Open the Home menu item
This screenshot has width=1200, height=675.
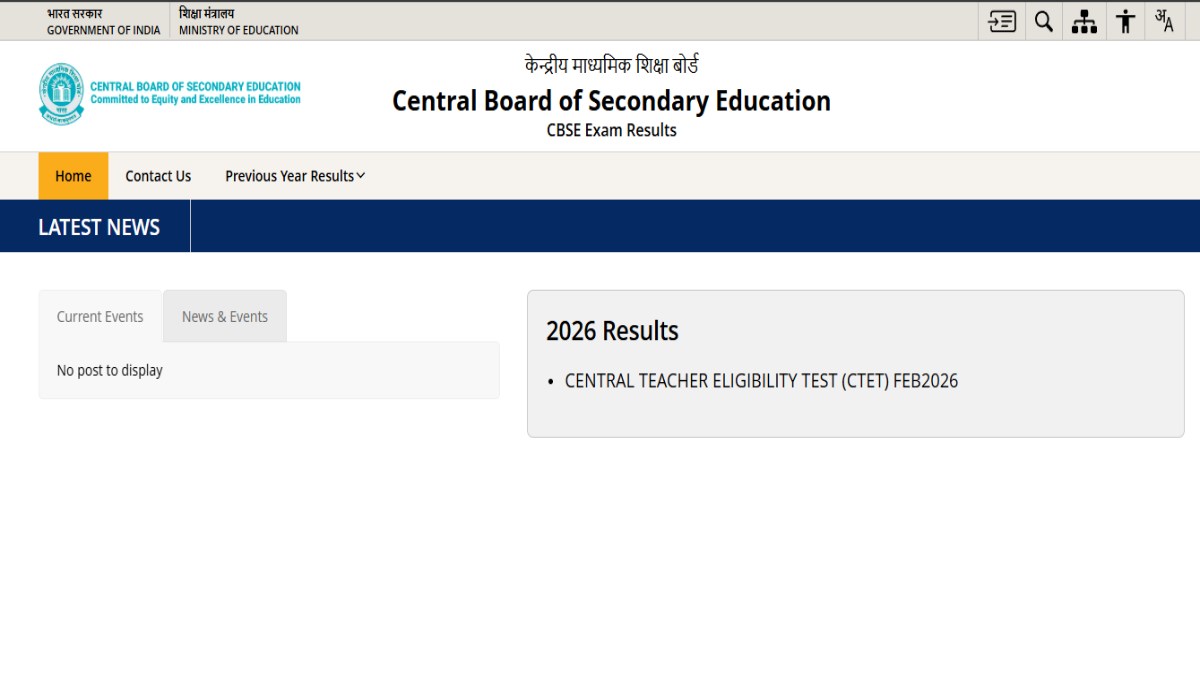tap(73, 176)
